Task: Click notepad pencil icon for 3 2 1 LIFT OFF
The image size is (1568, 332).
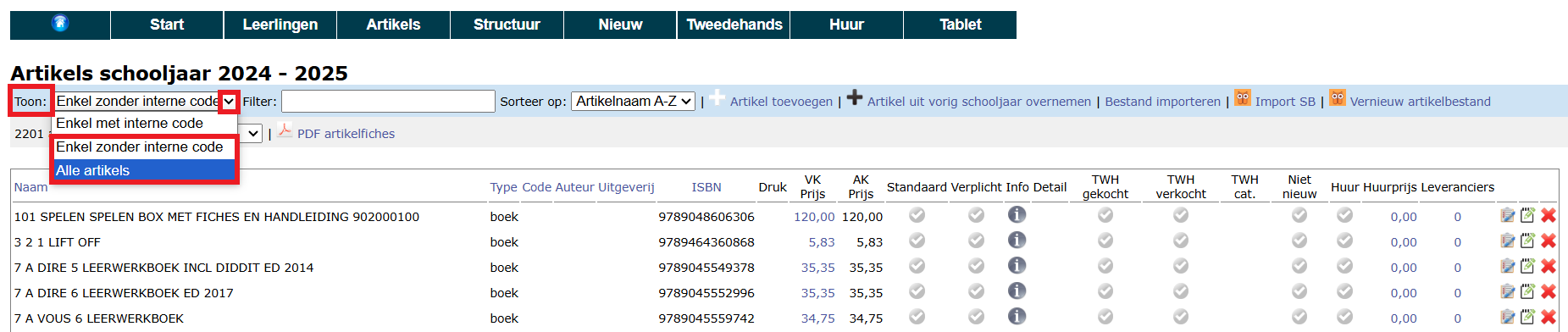Action: pos(1528,241)
